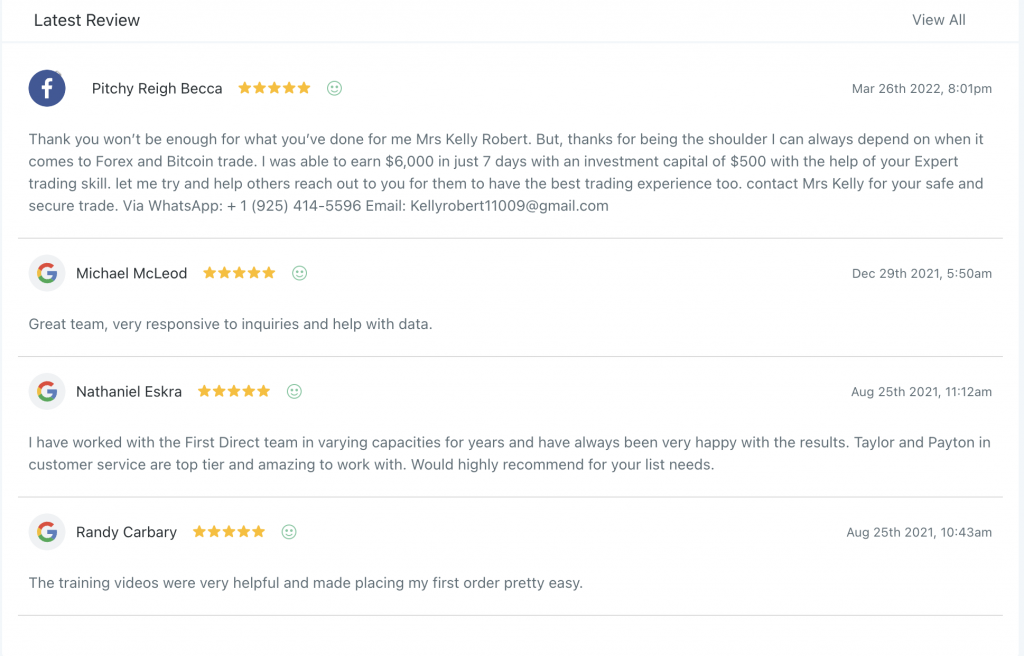Image resolution: width=1024 pixels, height=656 pixels.
Task: Click the smiley face icon on Pitchy Reigh Becca's review
Action: pos(334,88)
